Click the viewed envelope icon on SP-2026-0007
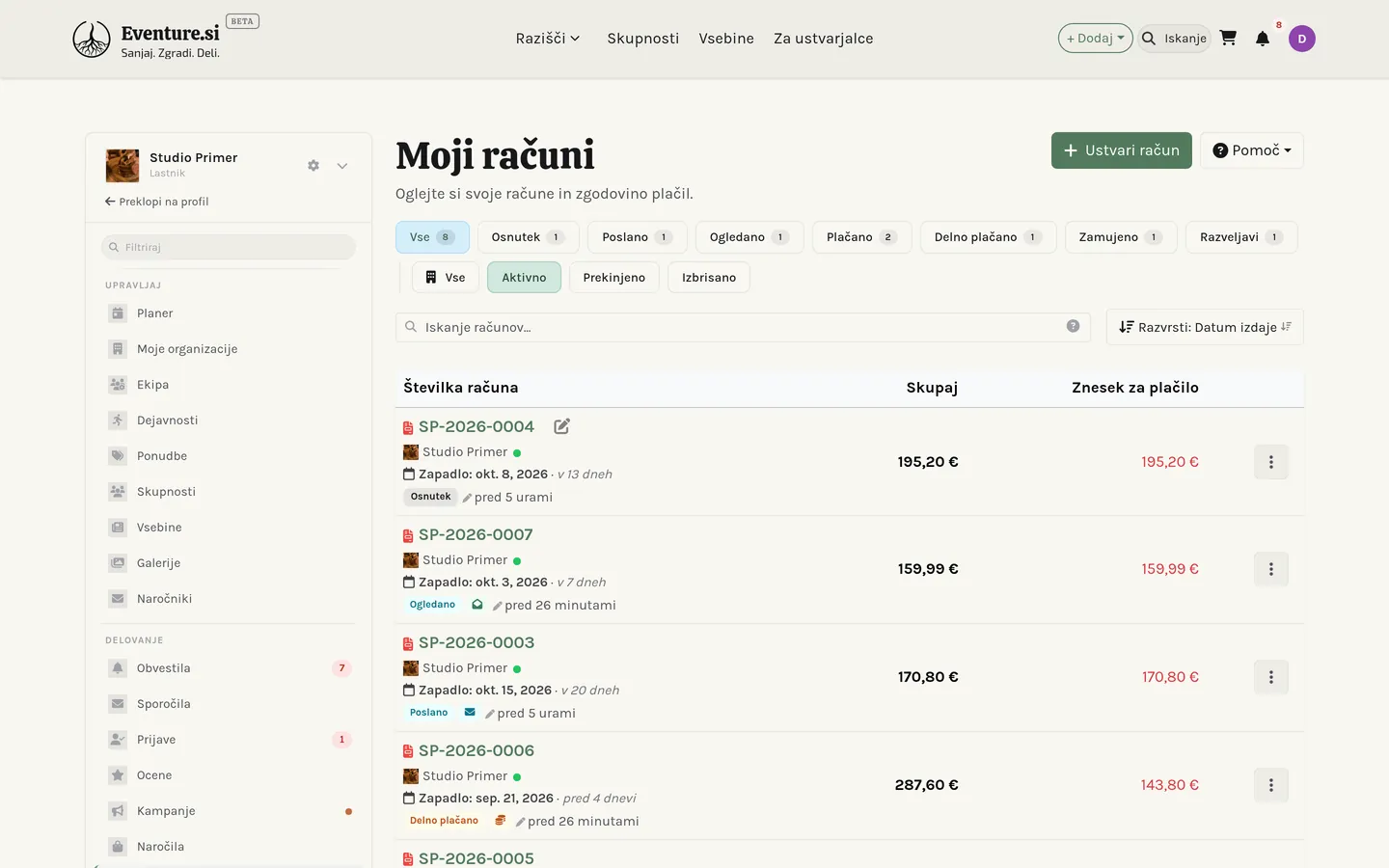 pos(477,605)
